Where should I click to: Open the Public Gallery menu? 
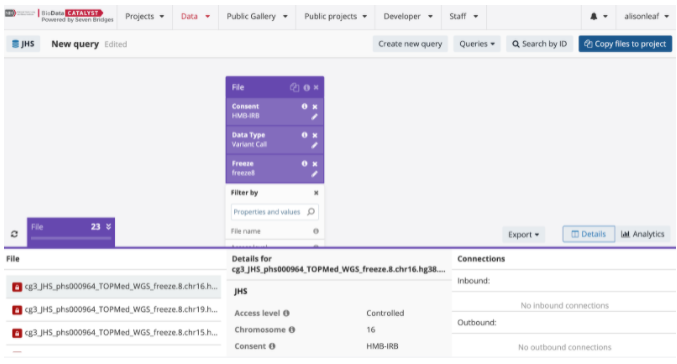coord(257,16)
